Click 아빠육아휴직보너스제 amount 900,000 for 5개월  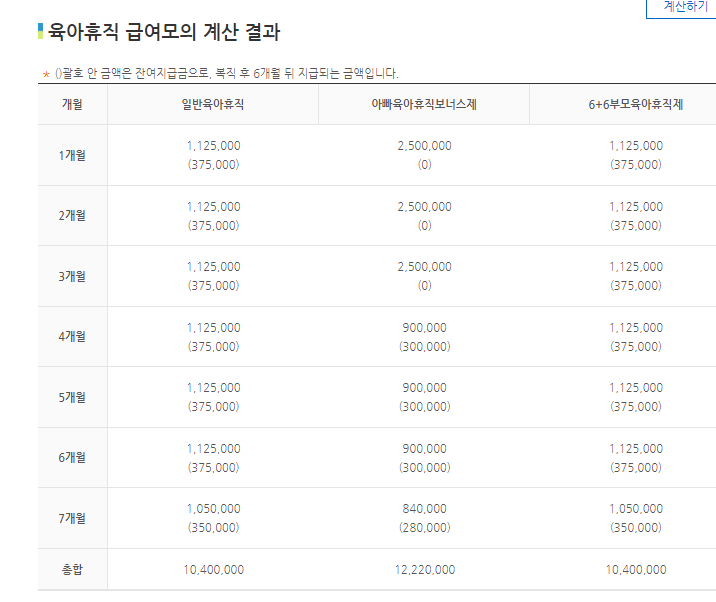pyautogui.click(x=424, y=388)
